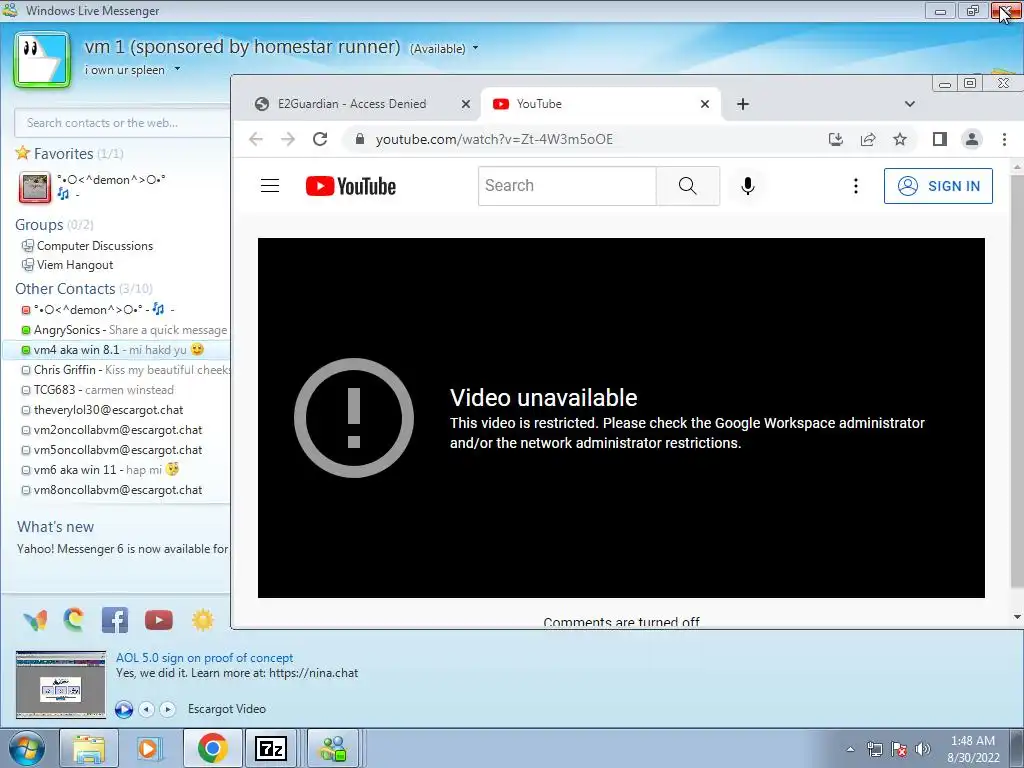1024x768 pixels.
Task: Click the YouTube icon in Messenger bottom bar
Action: 159,620
